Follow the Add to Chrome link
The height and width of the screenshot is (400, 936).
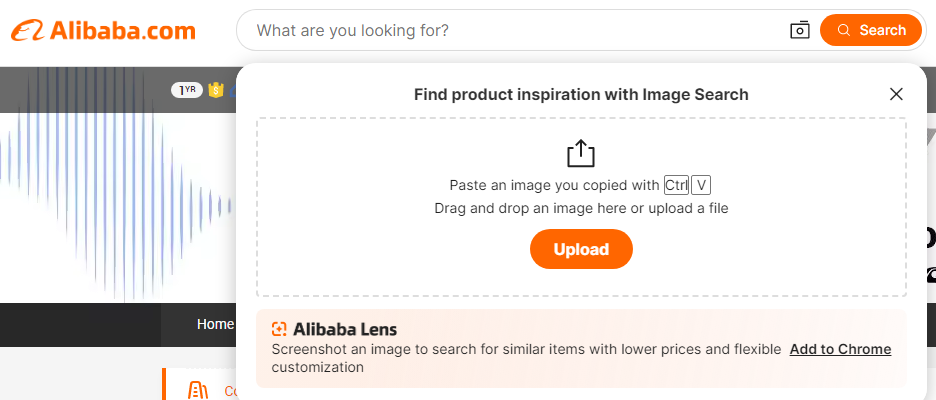840,349
